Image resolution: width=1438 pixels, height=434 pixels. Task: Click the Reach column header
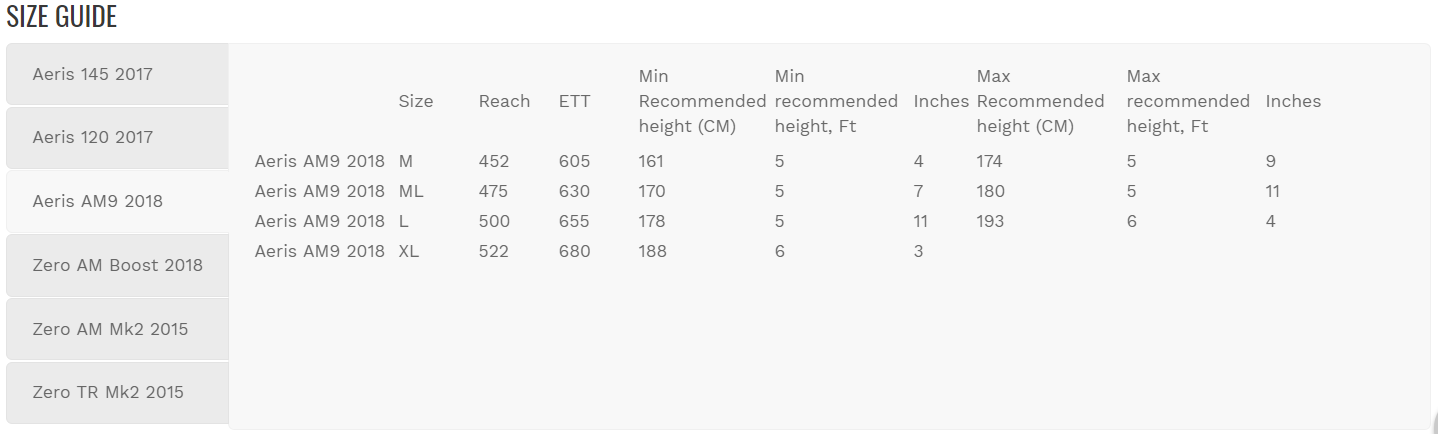pos(504,101)
